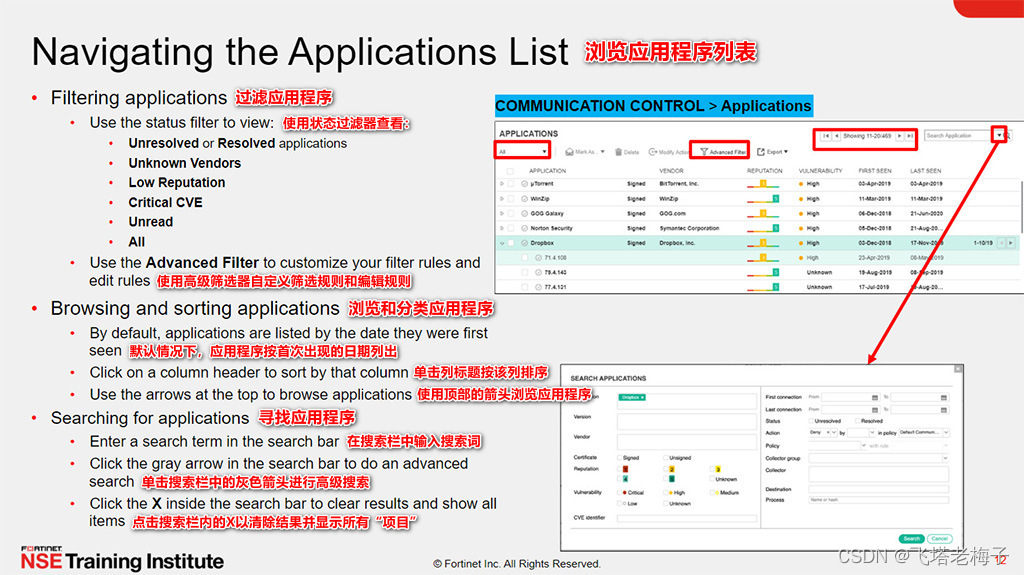Click the CVE identifier input field
Viewport: 1024px width, 575px height.
(x=686, y=519)
